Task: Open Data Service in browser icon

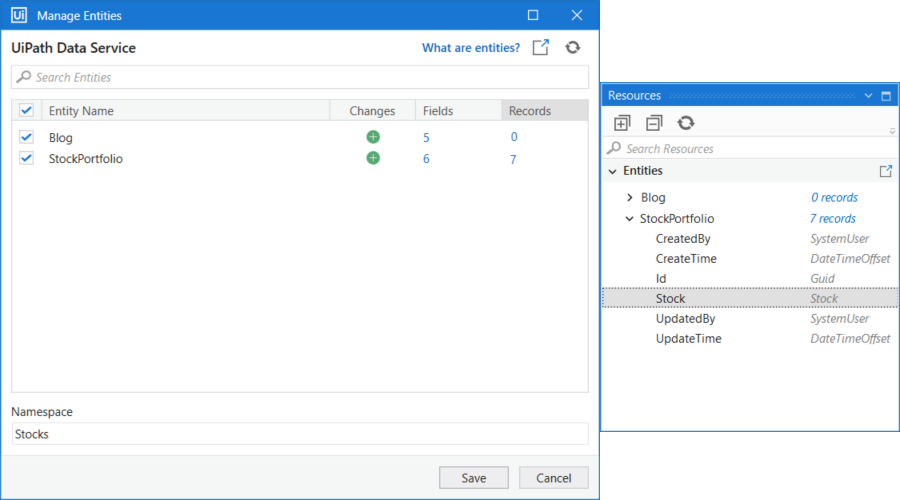Action: pos(540,48)
